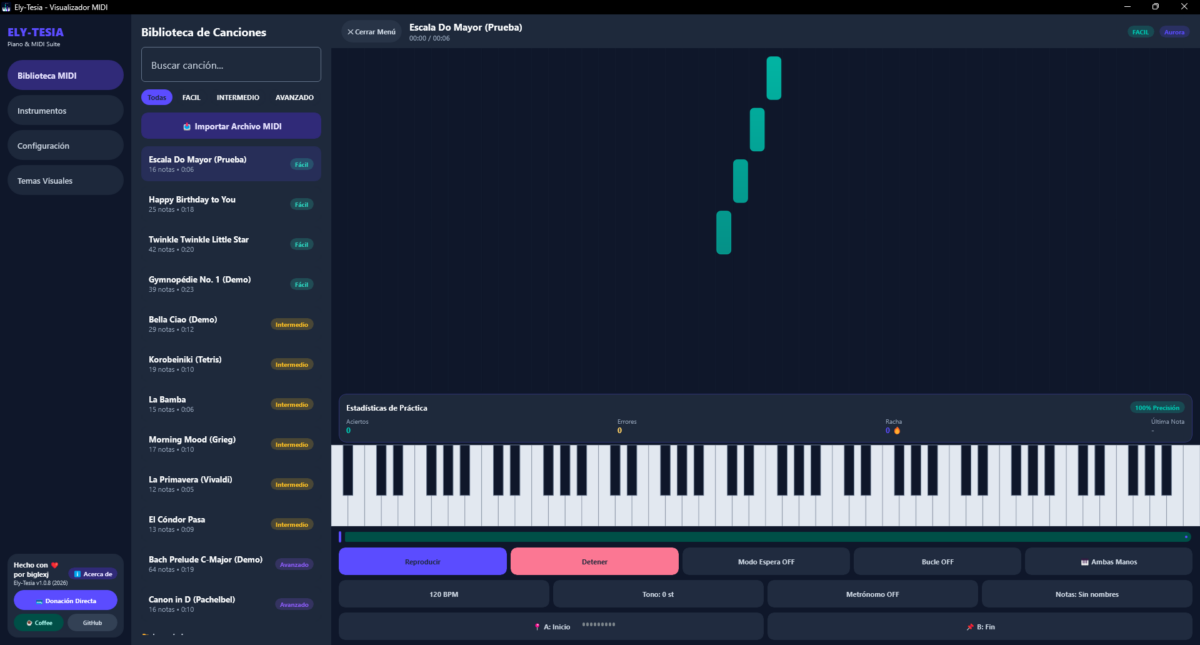Open the Instrumentos sidebar section
The width and height of the screenshot is (1200, 645).
(x=65, y=110)
